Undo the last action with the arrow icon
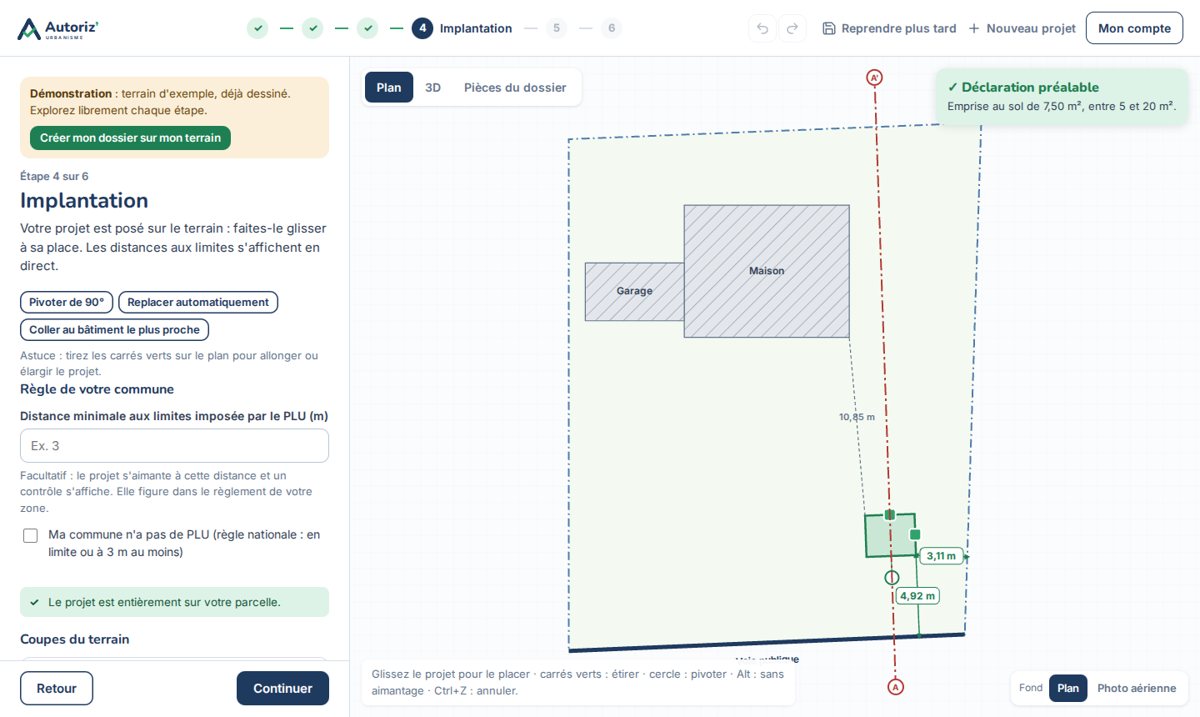 [x=763, y=28]
